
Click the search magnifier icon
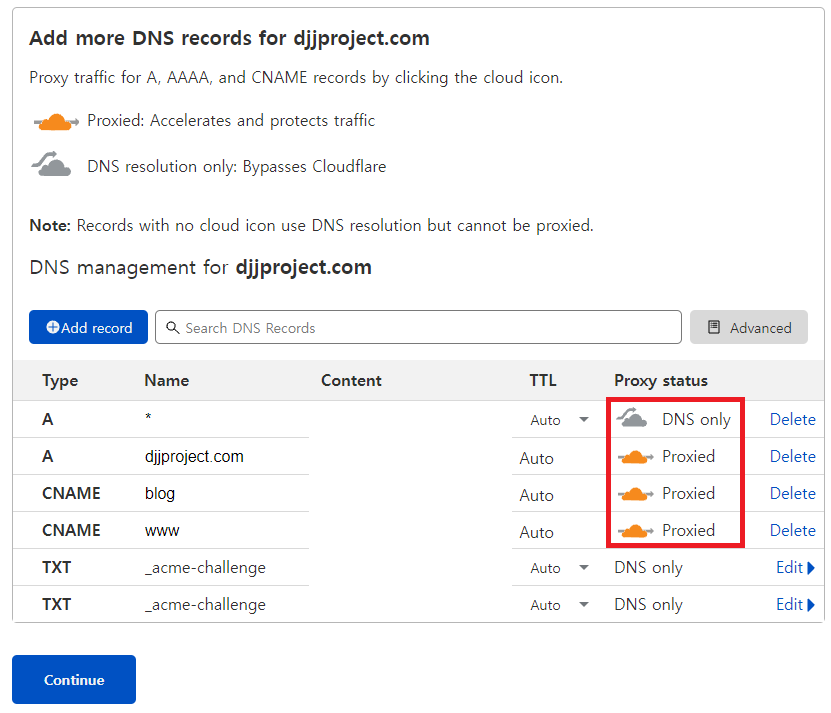172,328
